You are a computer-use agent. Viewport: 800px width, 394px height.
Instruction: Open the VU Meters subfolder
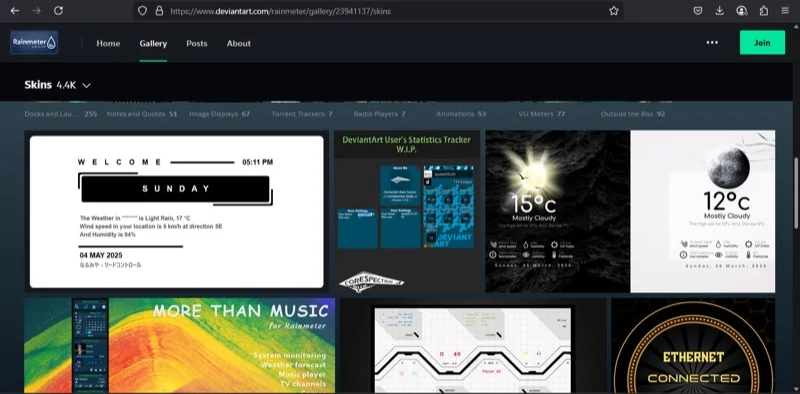pos(541,114)
